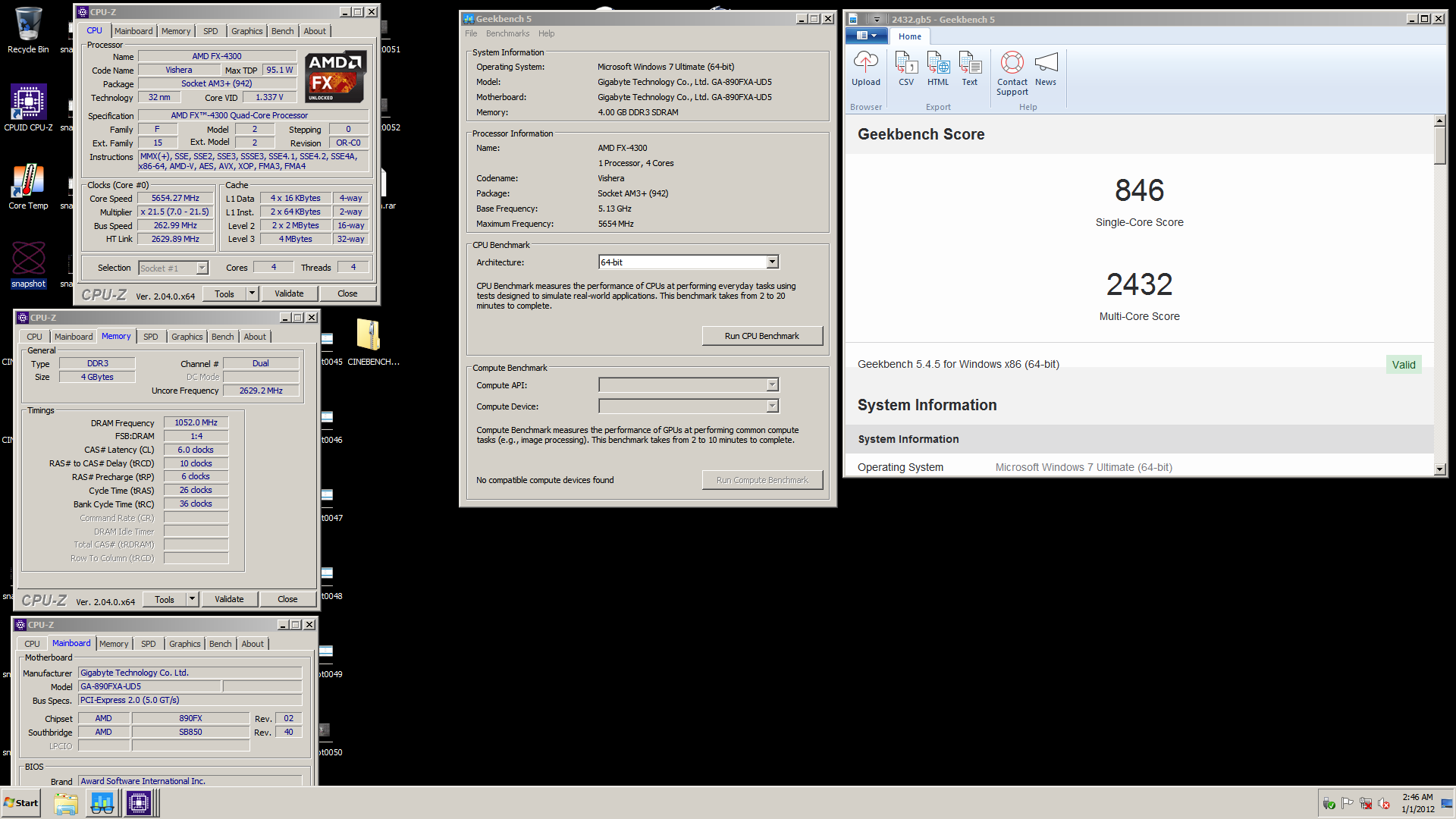The height and width of the screenshot is (819, 1456).
Task: Click the volume icon in system tray
Action: (1384, 803)
